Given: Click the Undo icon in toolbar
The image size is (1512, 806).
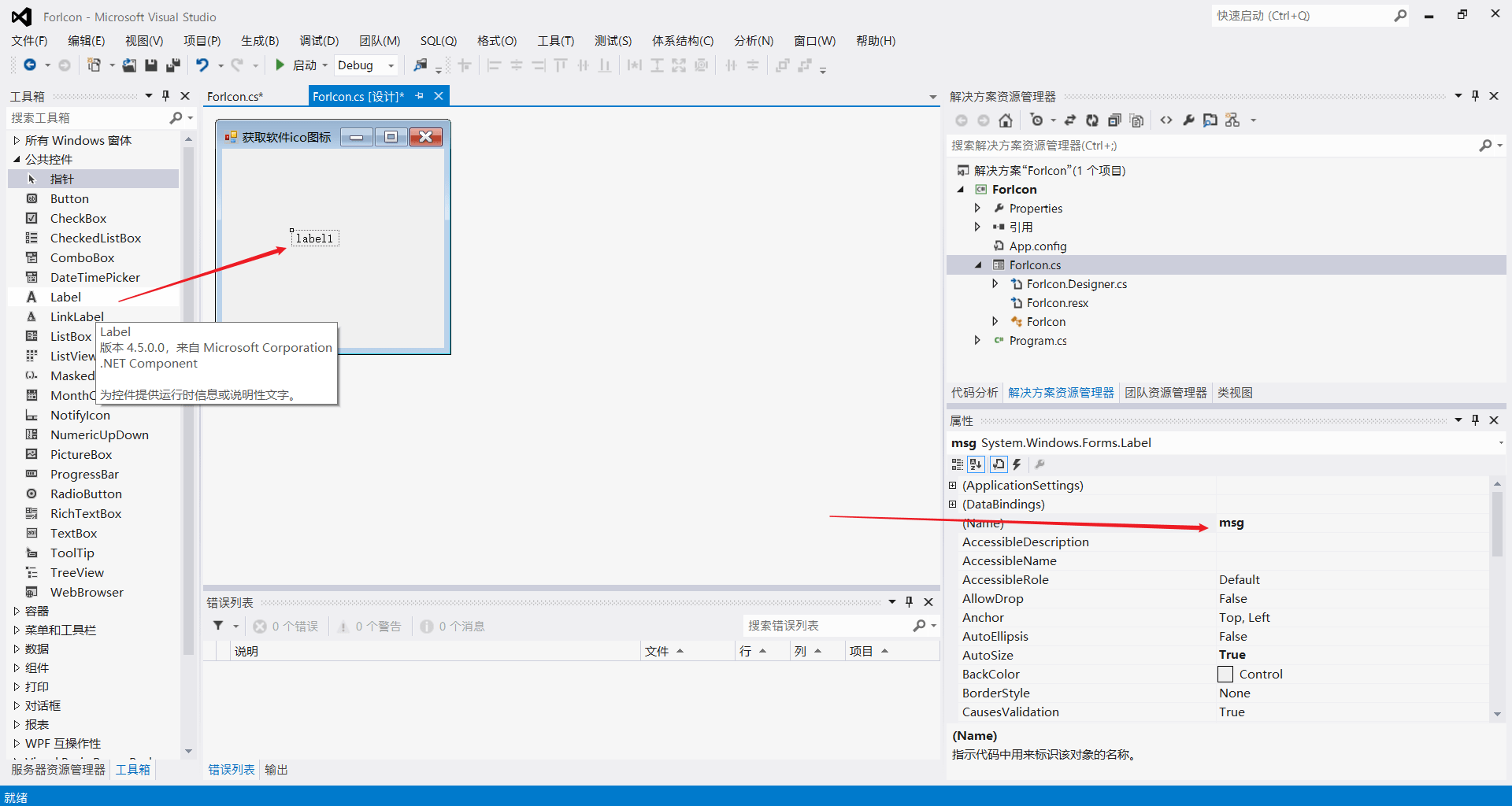Looking at the screenshot, I should pos(202,65).
